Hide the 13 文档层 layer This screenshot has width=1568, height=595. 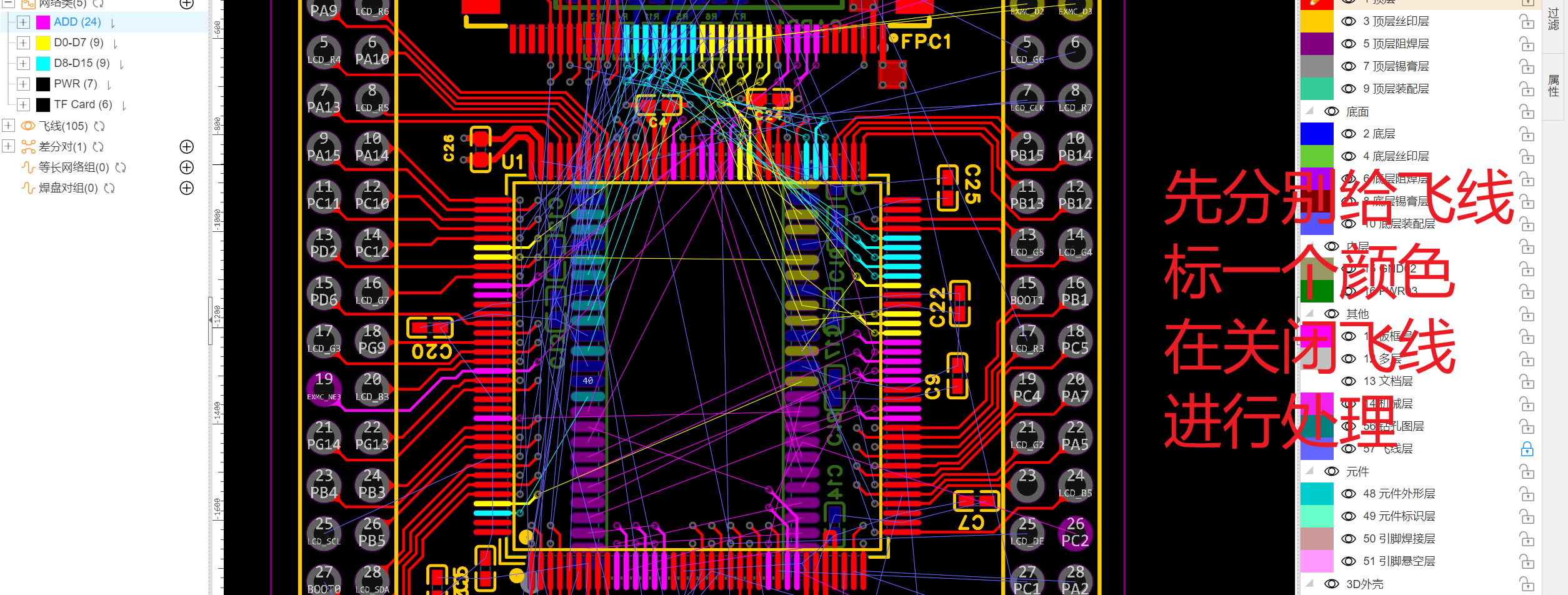(1349, 381)
